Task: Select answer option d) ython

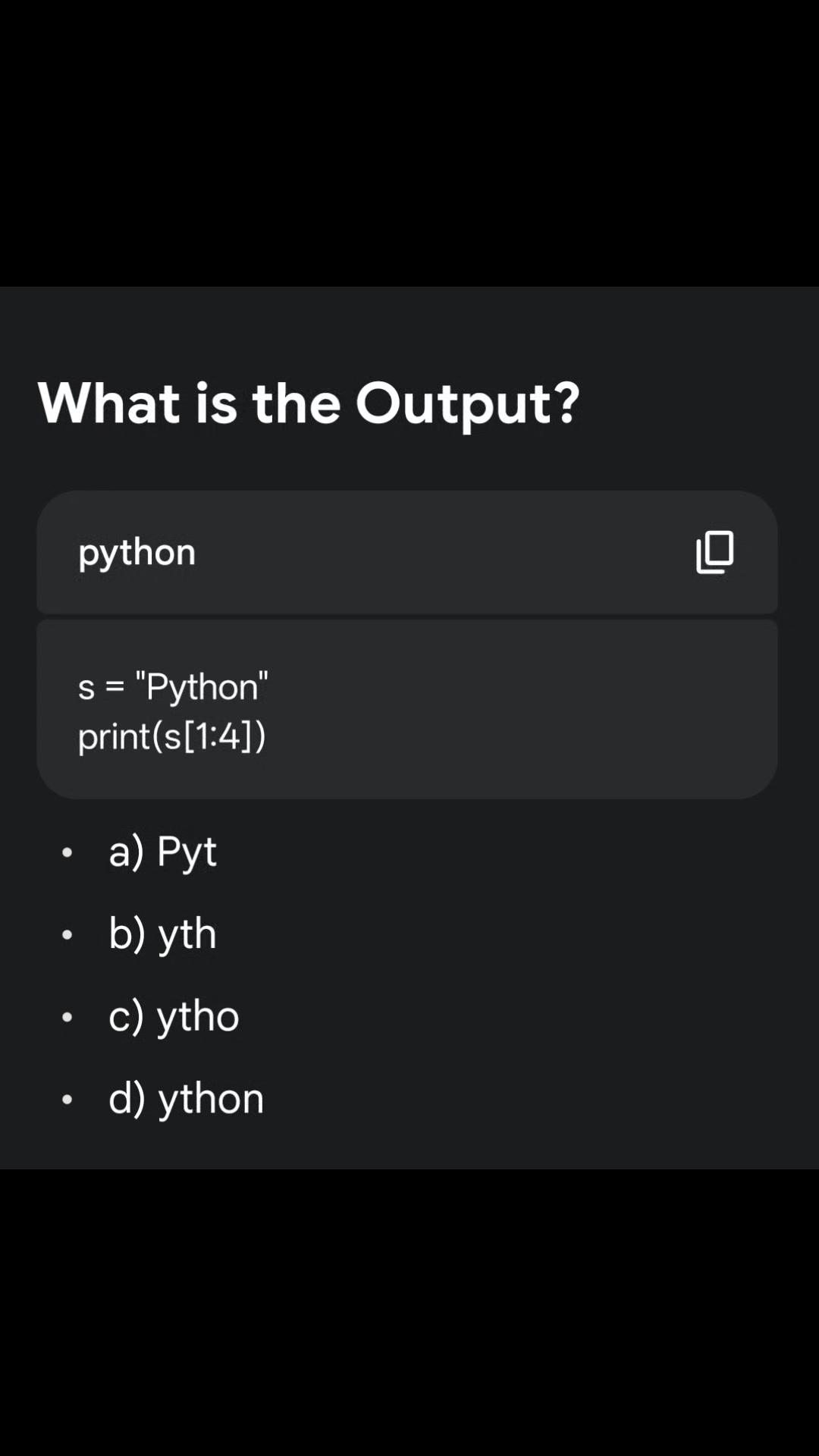Action: [x=186, y=1098]
